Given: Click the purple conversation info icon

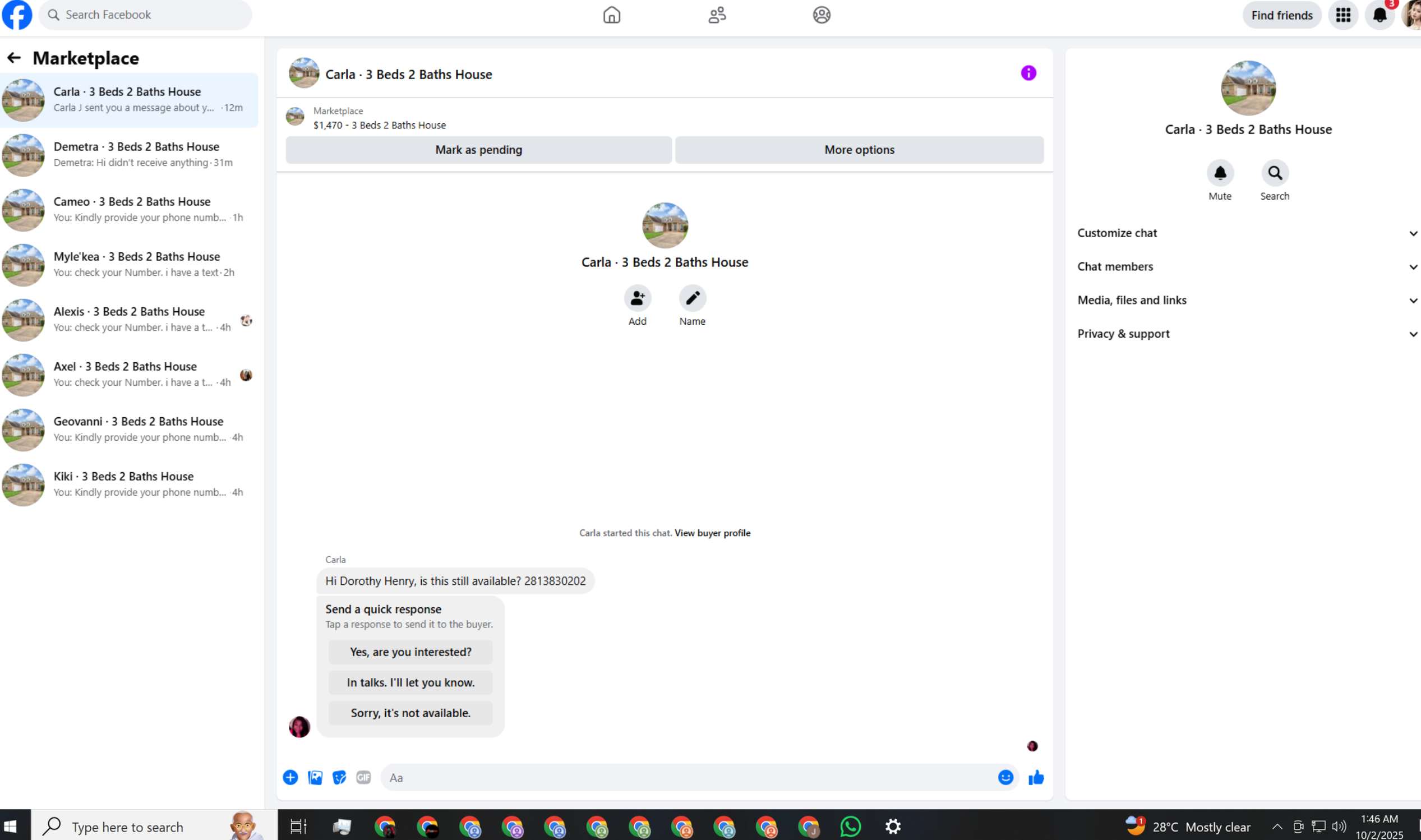Looking at the screenshot, I should [x=1028, y=73].
